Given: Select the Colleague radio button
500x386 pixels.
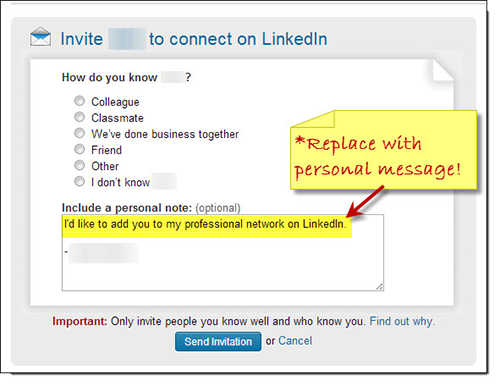Looking at the screenshot, I should coord(79,101).
